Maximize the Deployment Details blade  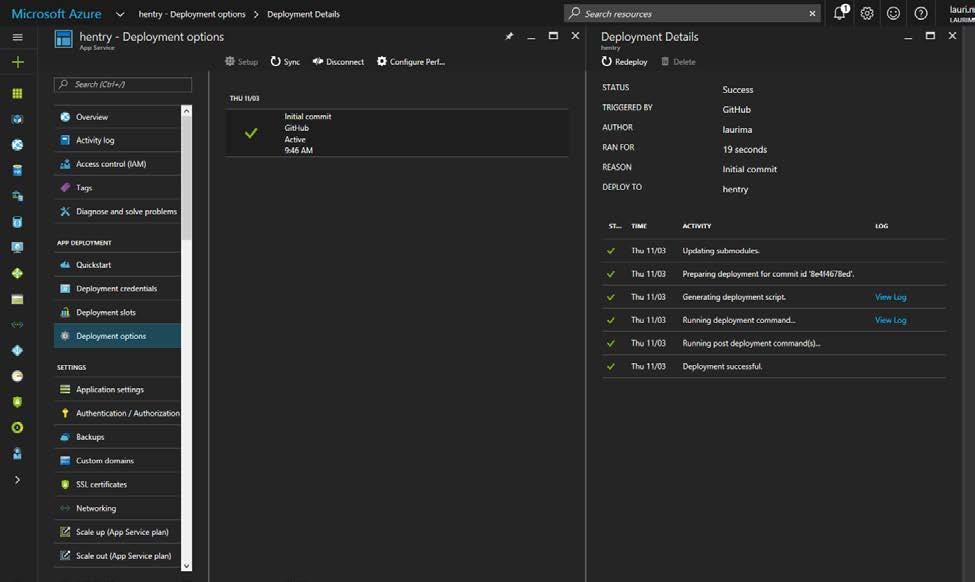(930, 36)
